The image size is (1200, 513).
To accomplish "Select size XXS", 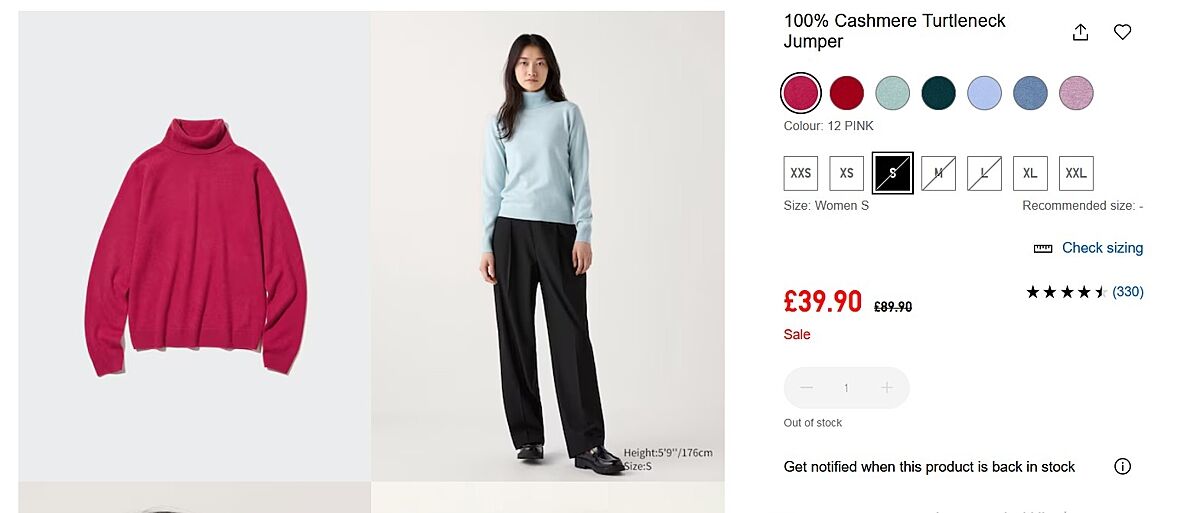I will pyautogui.click(x=801, y=173).
